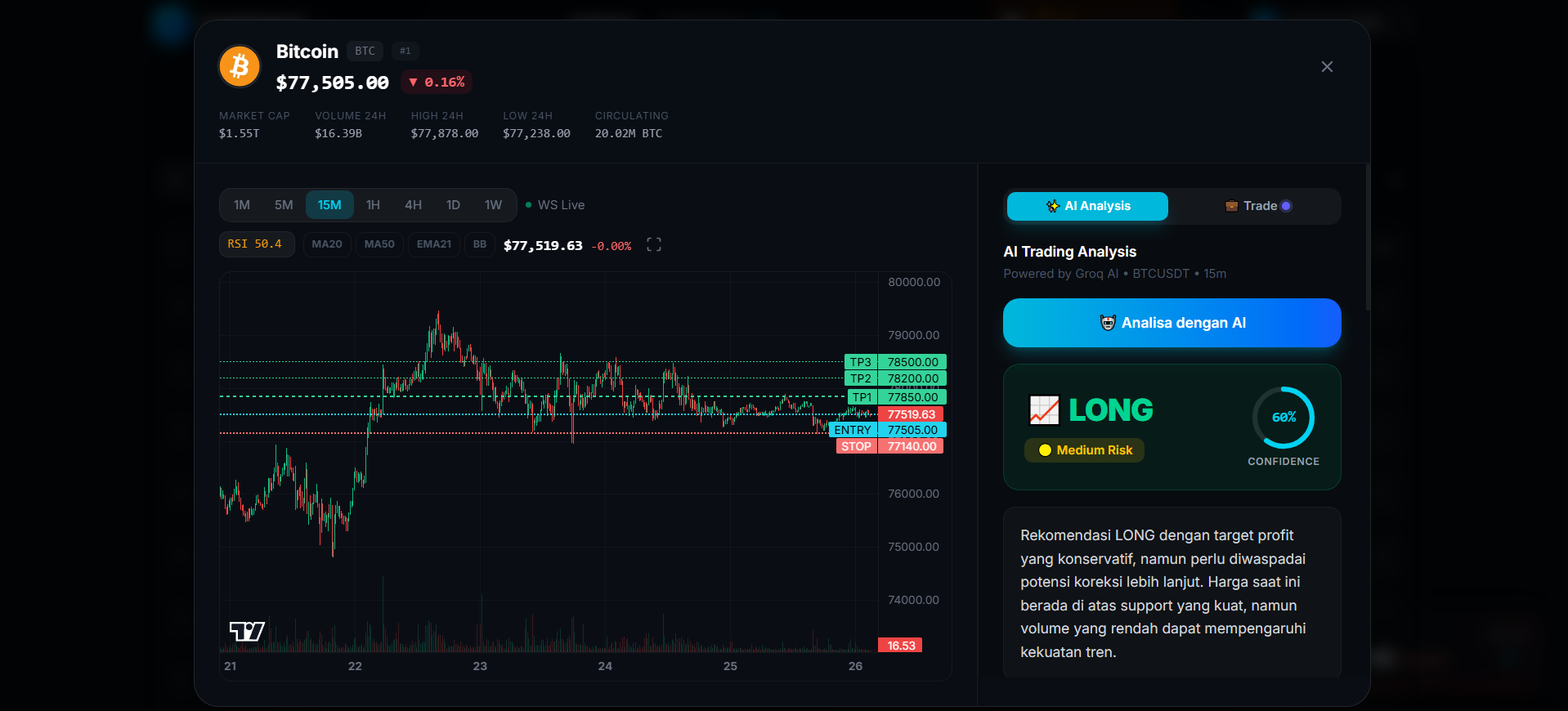Click the Powered by Groq AI subtitle
The width and height of the screenshot is (1568, 711).
pos(1115,274)
